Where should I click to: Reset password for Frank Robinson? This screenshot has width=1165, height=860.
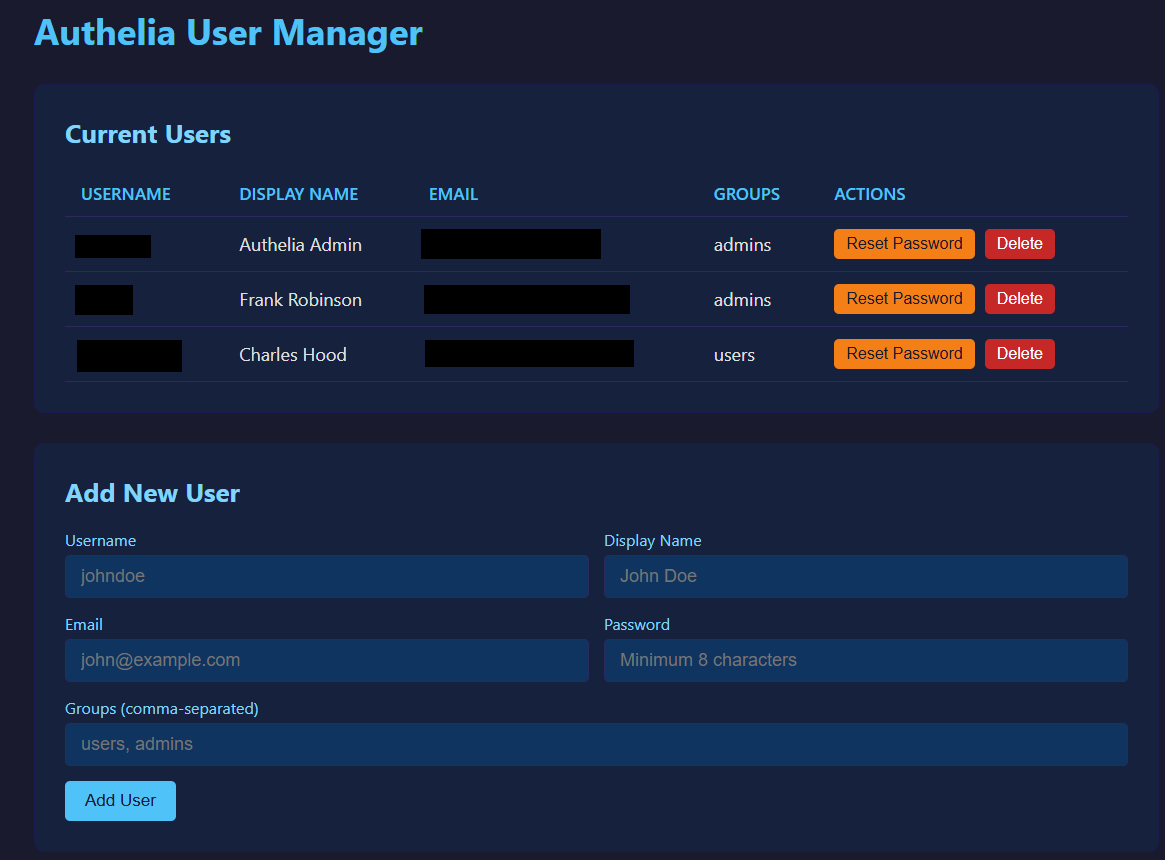[x=903, y=298]
